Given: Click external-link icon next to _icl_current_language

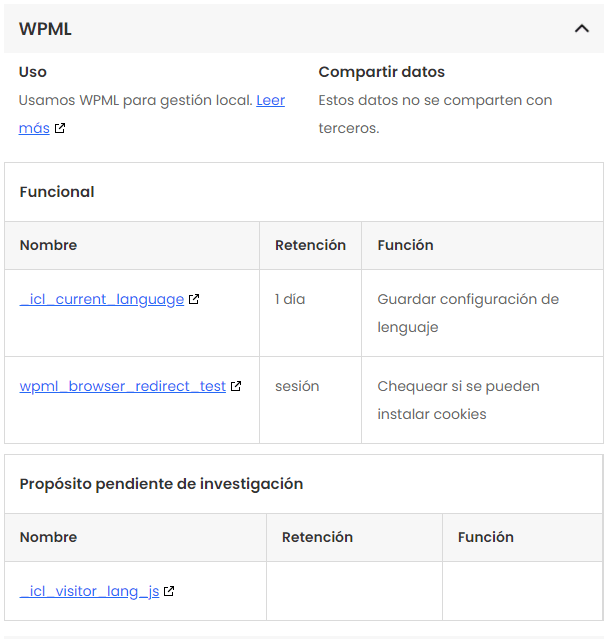Looking at the screenshot, I should [194, 299].
